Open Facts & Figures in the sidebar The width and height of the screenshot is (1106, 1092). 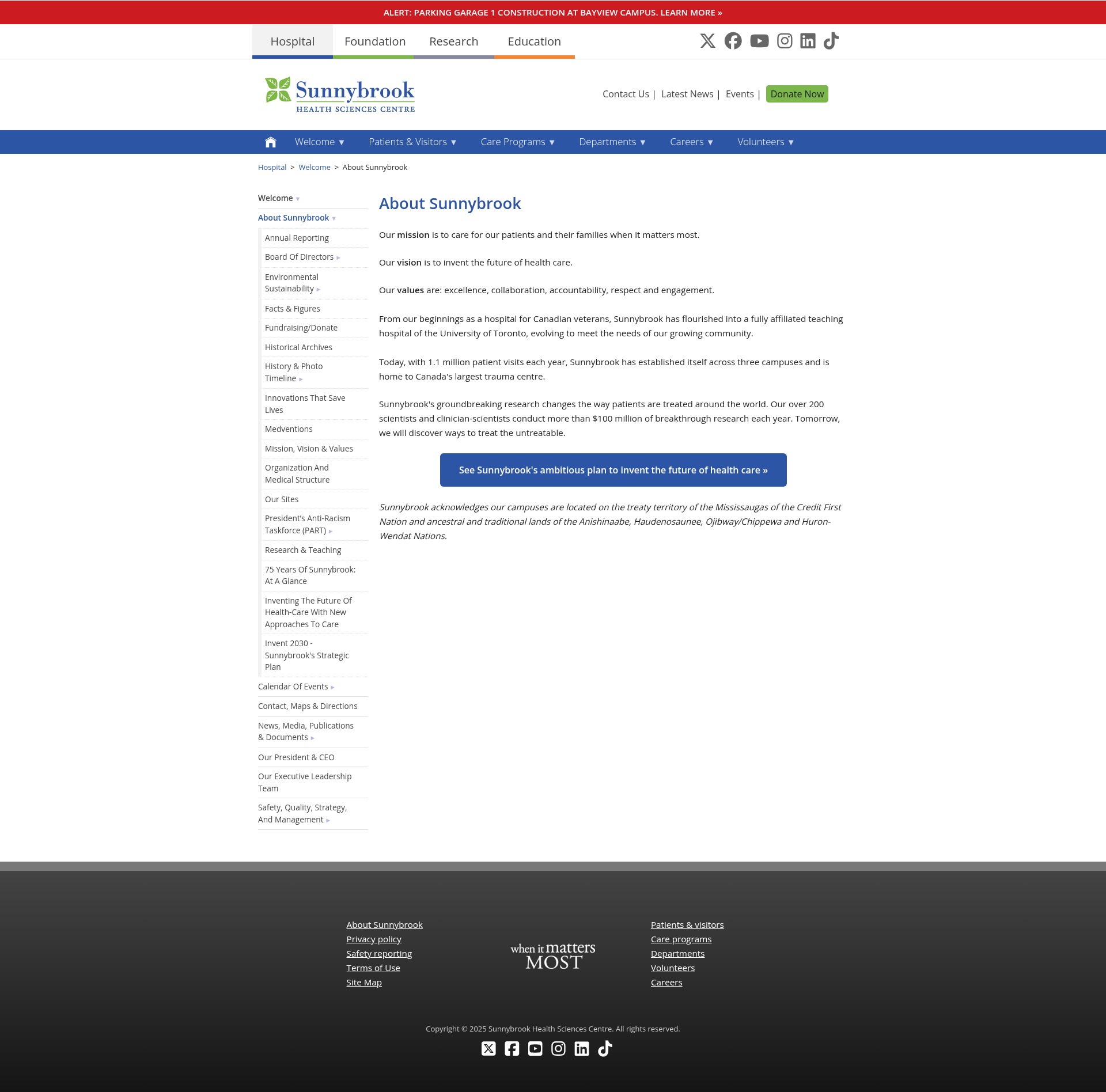(x=292, y=309)
